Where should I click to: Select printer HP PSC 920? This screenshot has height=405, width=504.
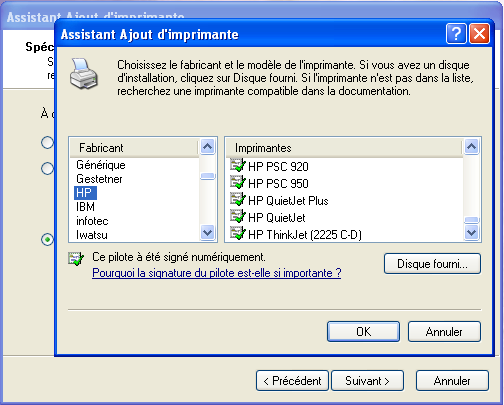278,166
